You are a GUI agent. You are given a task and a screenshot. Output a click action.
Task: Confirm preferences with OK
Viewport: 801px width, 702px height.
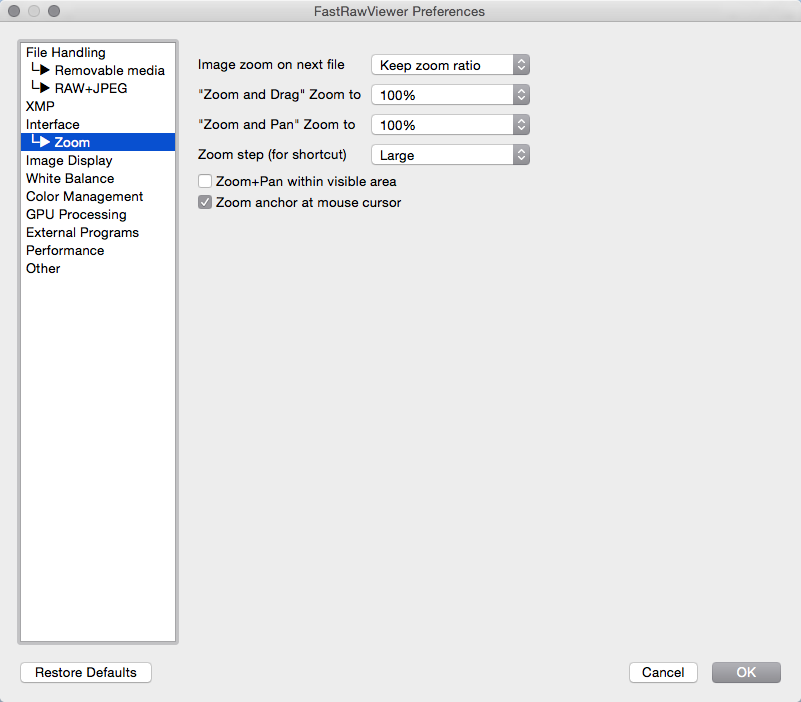pos(746,672)
